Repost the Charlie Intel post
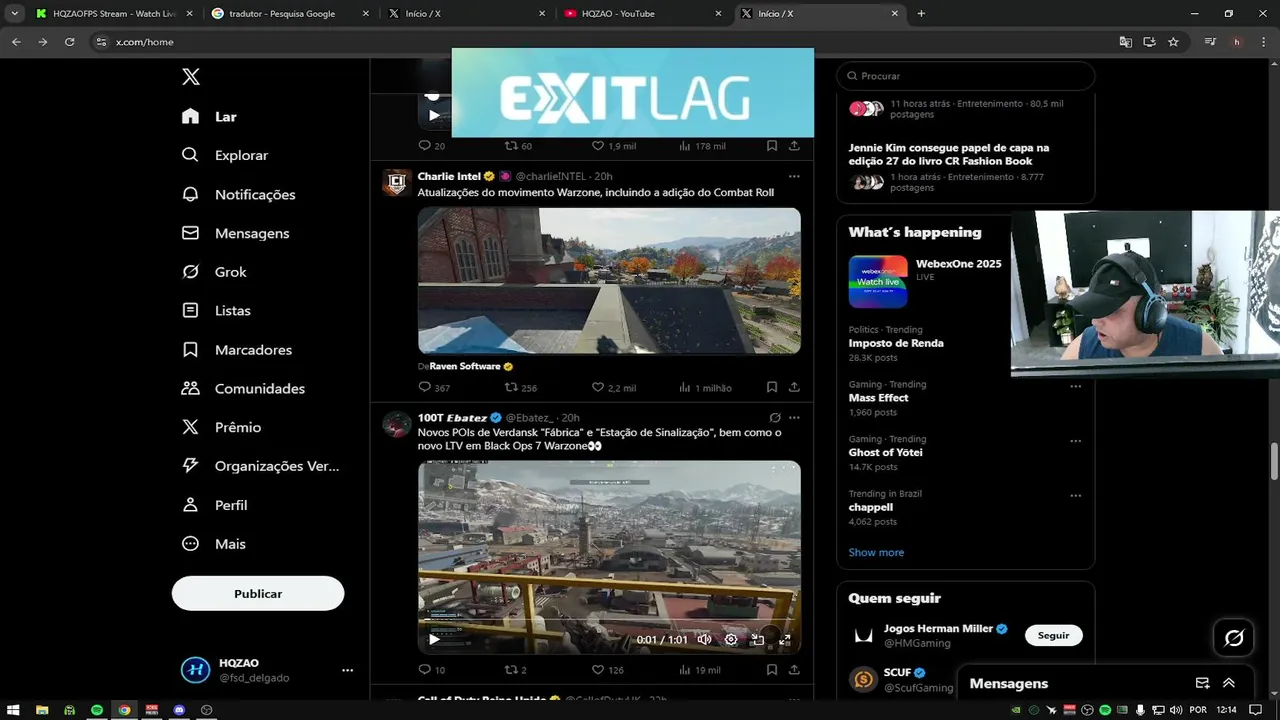 (521, 387)
